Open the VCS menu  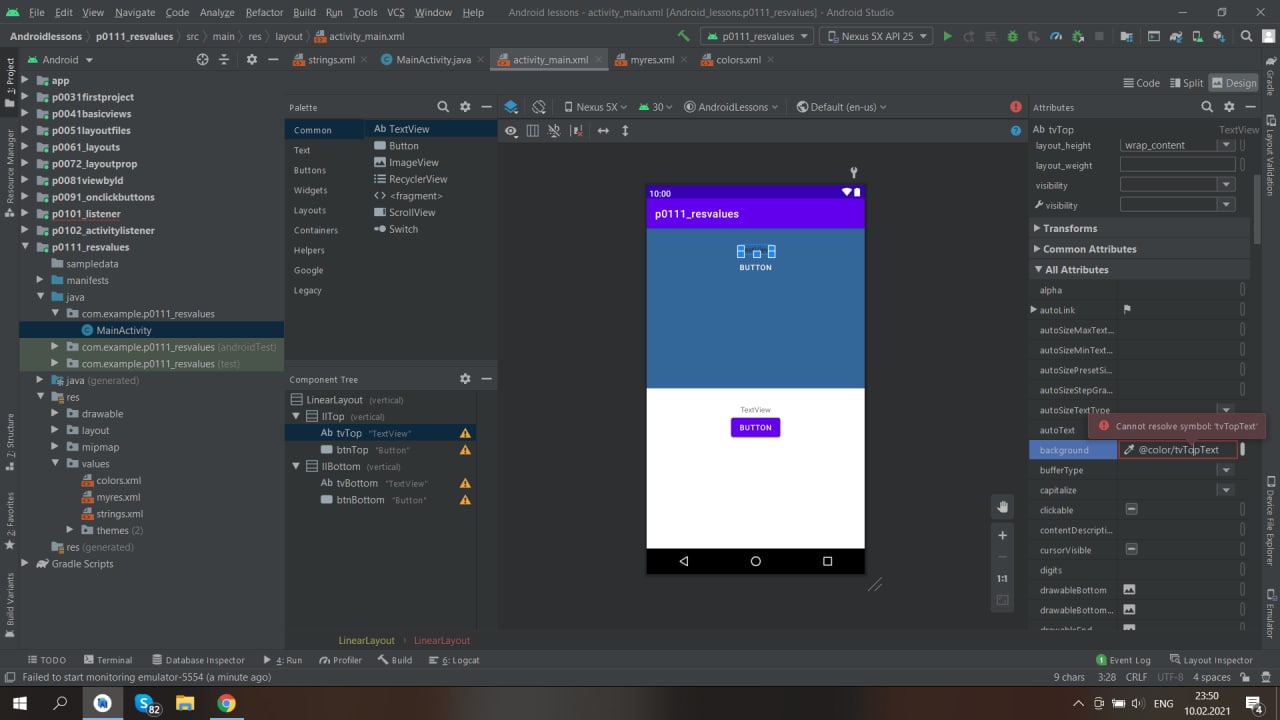395,12
